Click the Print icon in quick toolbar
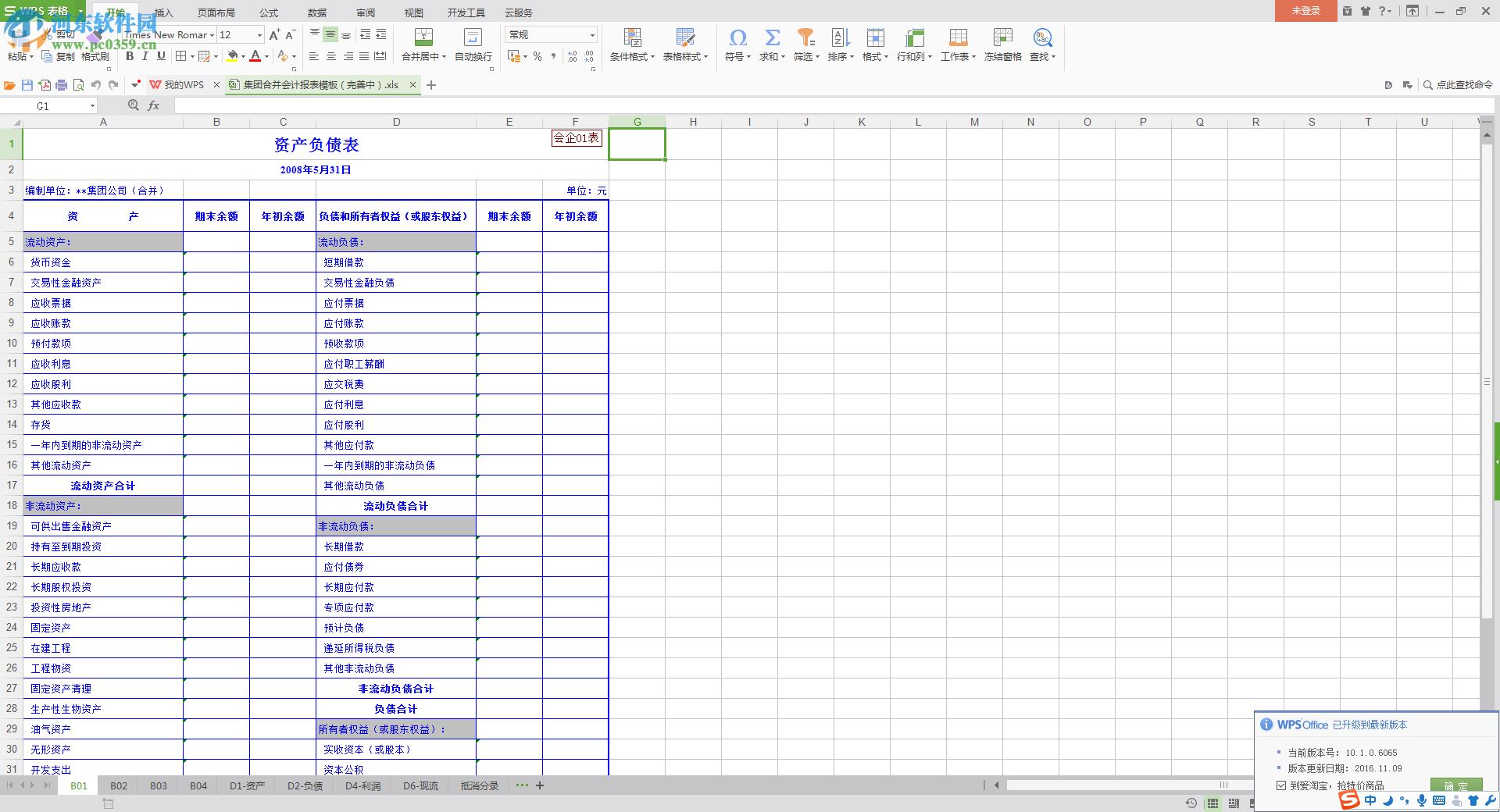Image resolution: width=1500 pixels, height=812 pixels. (61, 85)
